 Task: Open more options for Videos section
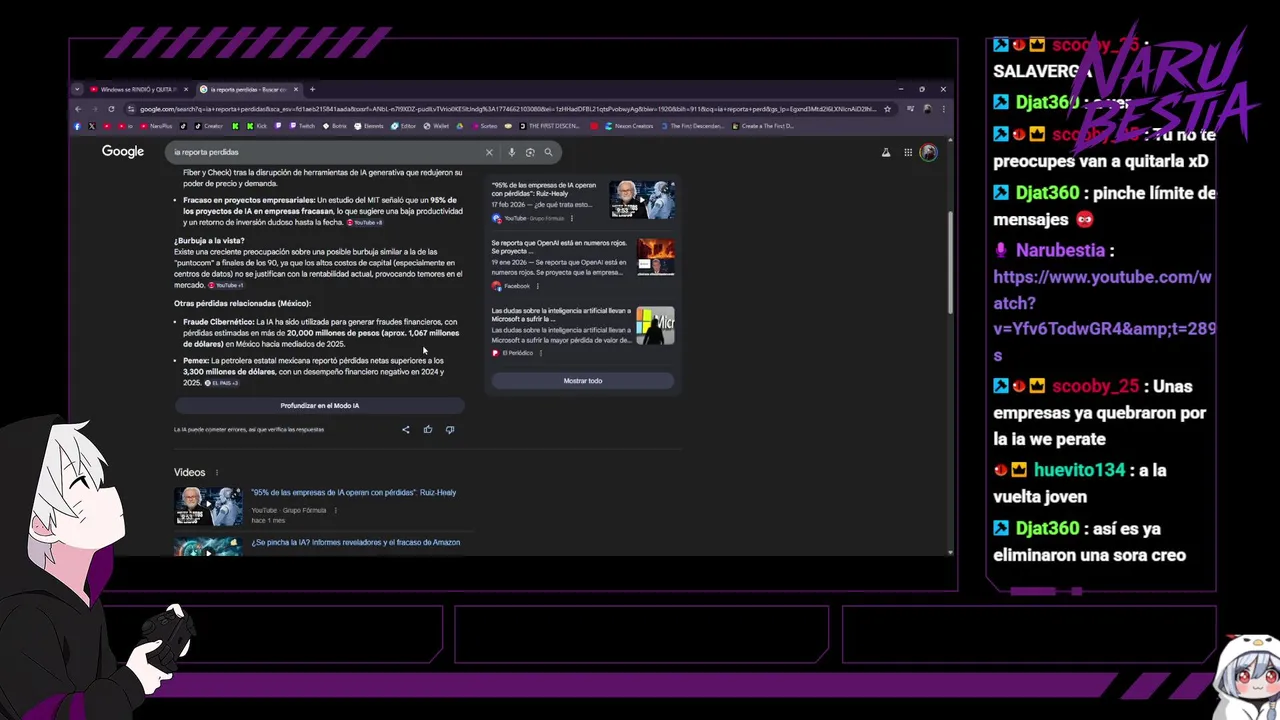[216, 473]
